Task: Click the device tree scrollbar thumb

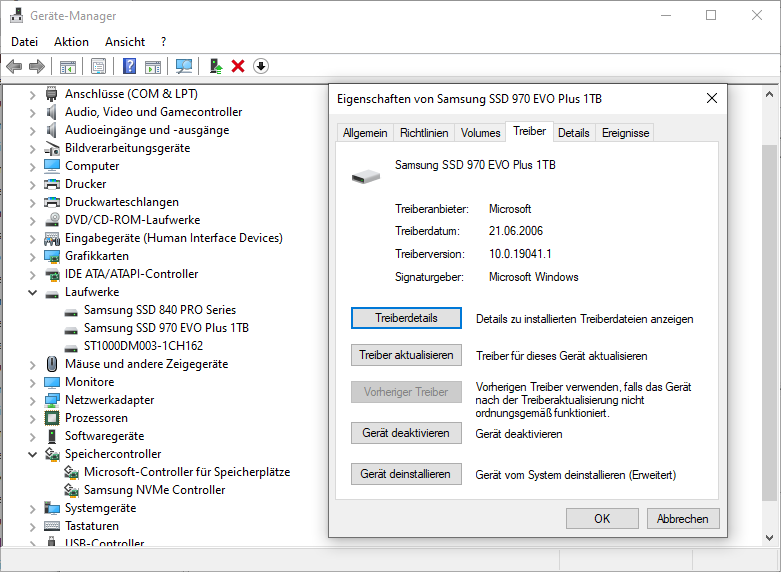Action: tap(770, 323)
